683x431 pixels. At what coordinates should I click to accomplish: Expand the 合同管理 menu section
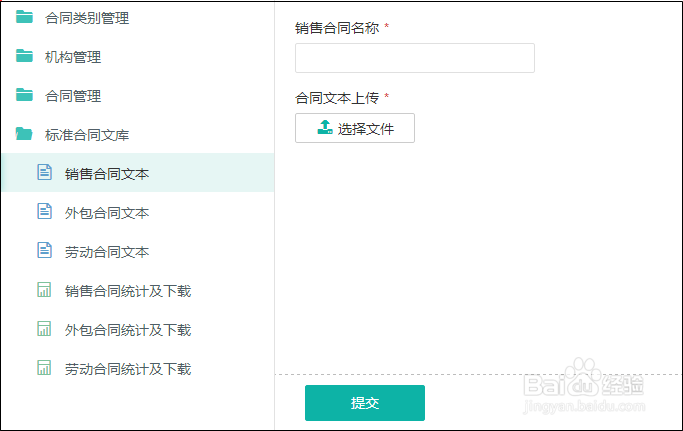(73, 96)
